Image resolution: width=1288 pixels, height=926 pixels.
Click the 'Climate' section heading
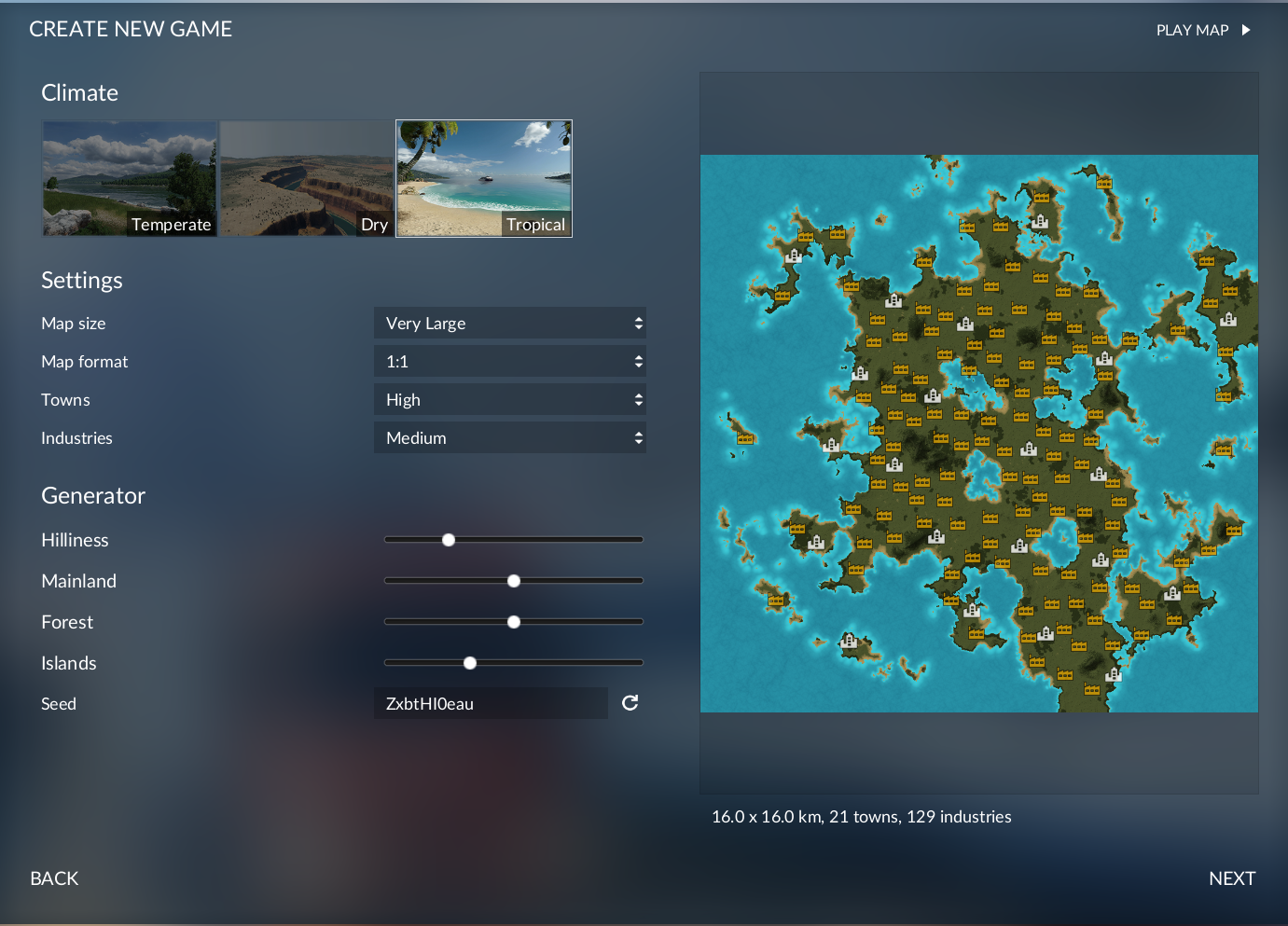[79, 93]
